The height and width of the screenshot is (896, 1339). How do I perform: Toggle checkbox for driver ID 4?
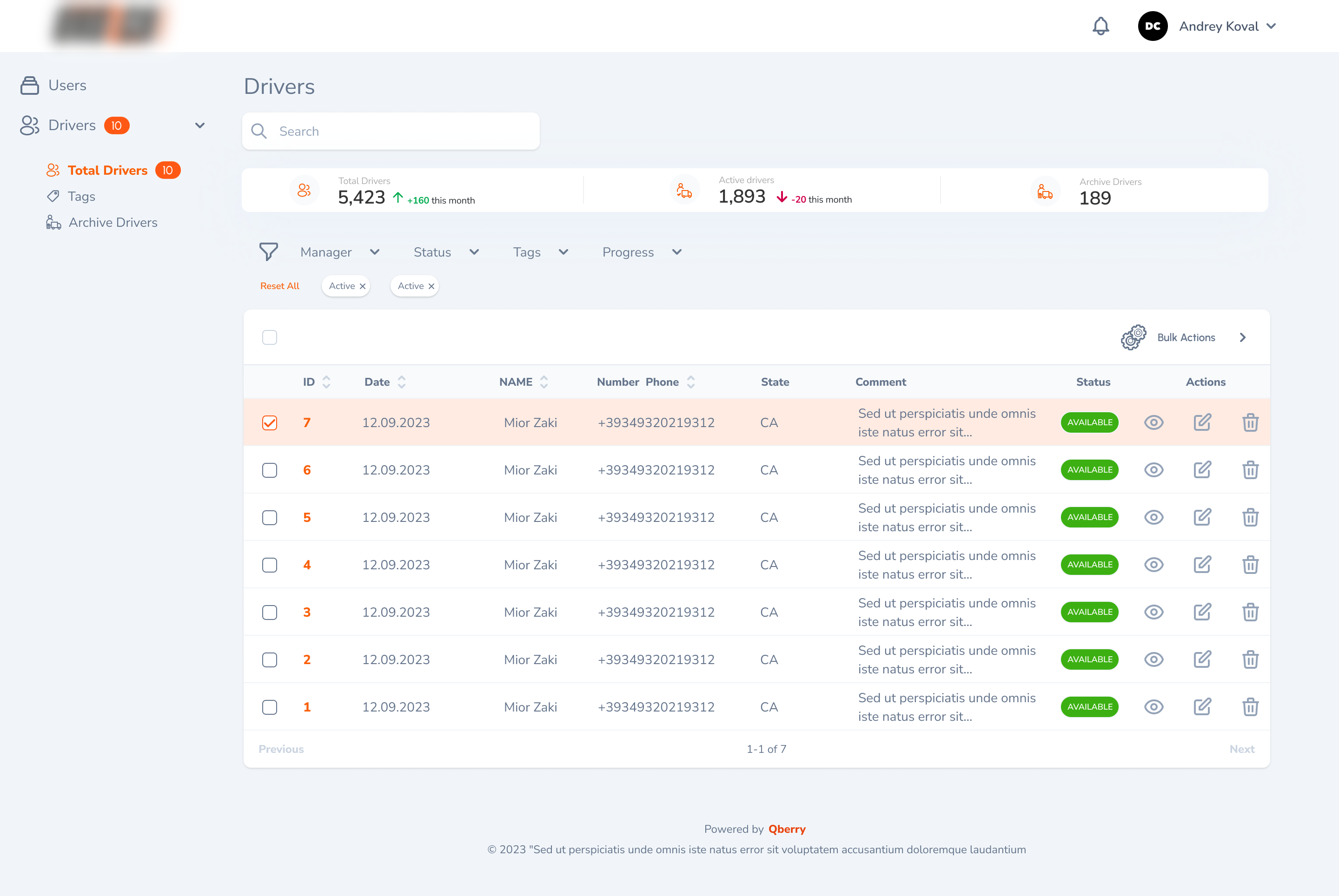[270, 565]
